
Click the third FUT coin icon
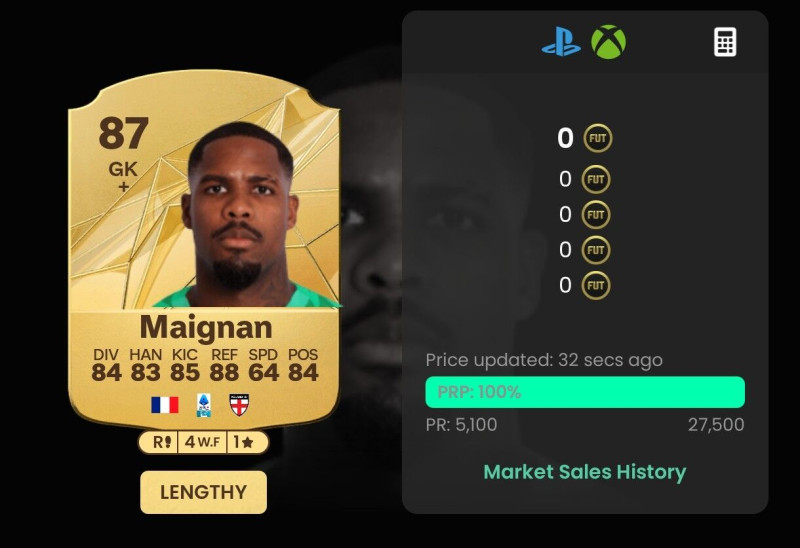(596, 215)
